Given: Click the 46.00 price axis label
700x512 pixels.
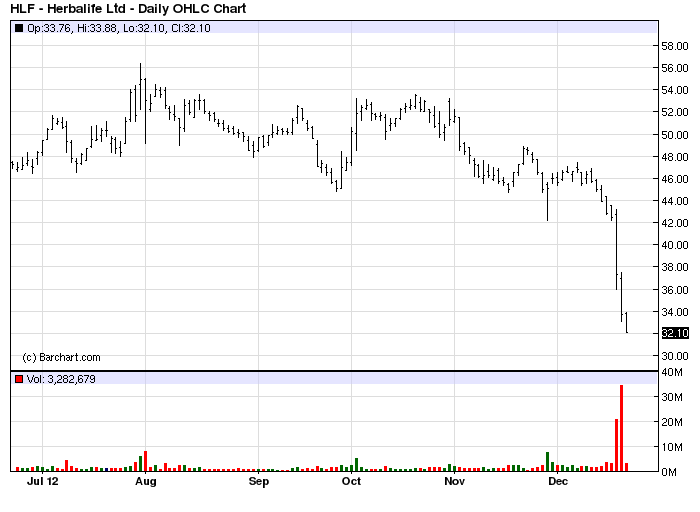Looking at the screenshot, I should coord(675,179).
